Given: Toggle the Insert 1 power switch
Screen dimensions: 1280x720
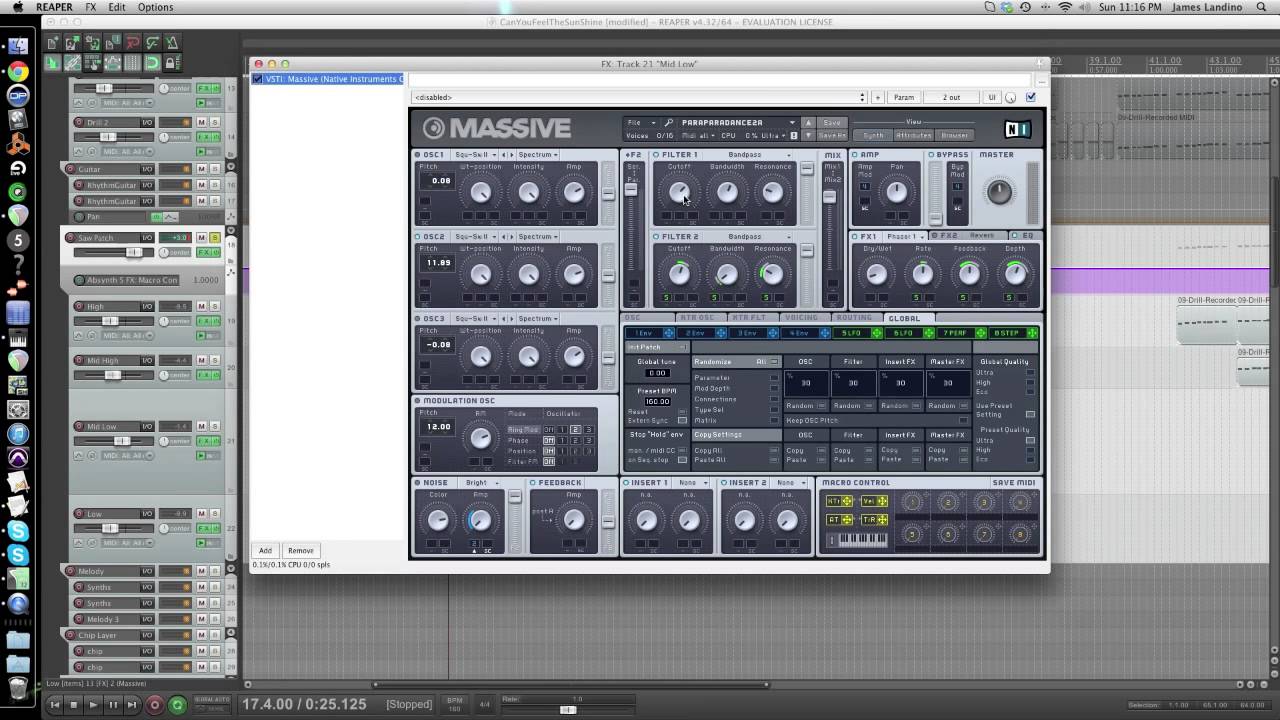Looking at the screenshot, I should click(x=626, y=483).
